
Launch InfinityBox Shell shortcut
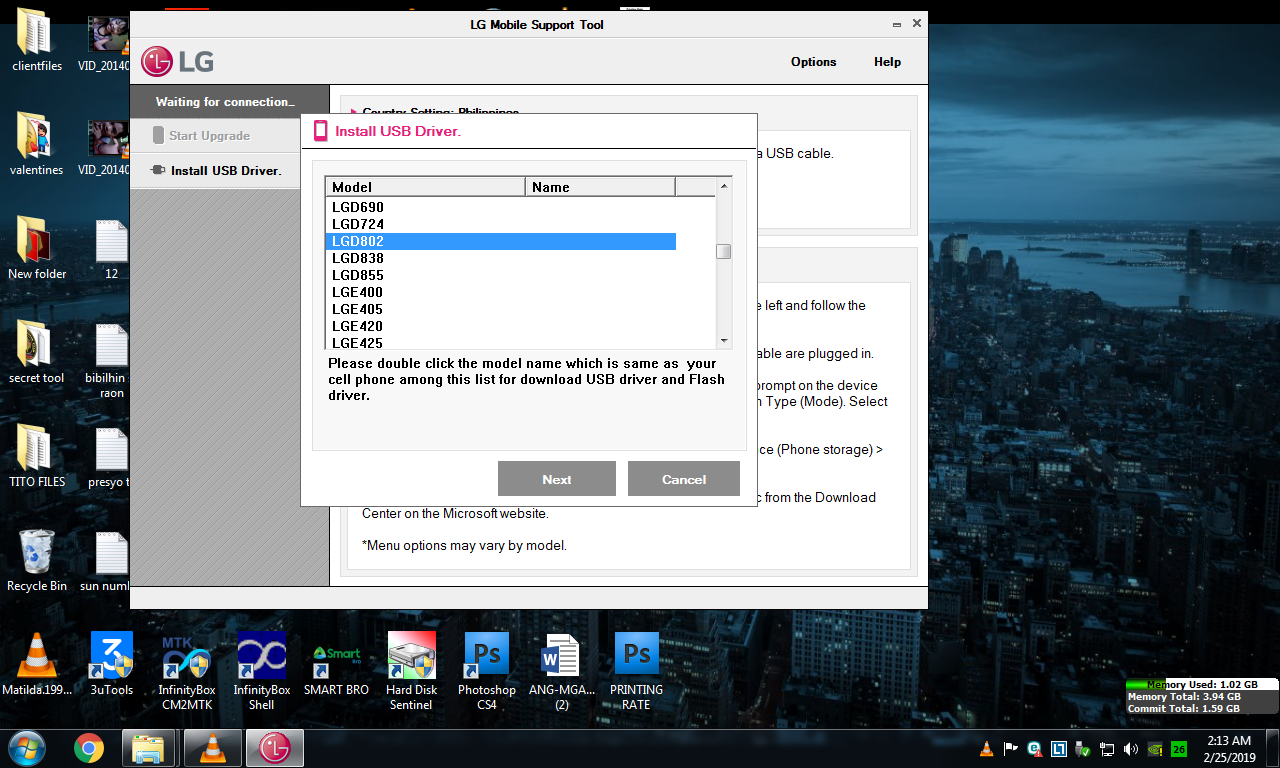coord(261,672)
